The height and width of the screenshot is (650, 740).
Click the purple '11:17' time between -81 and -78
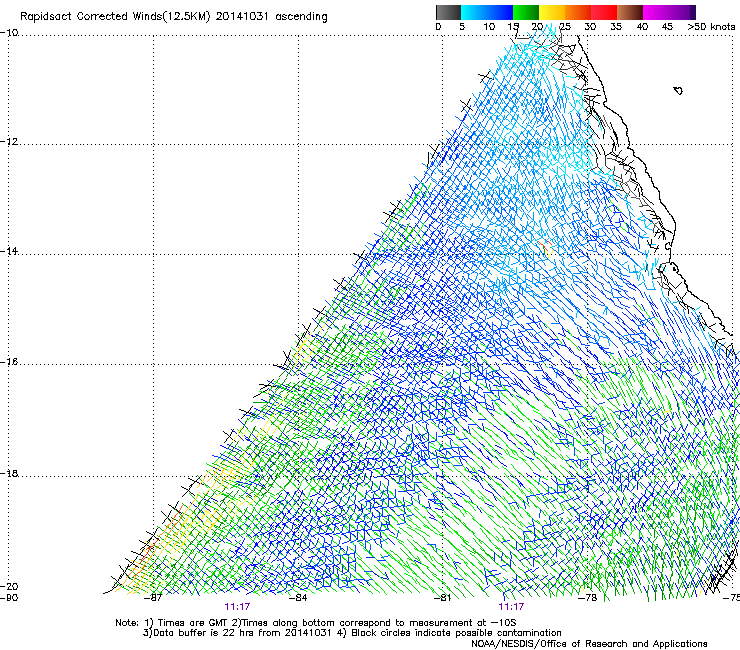(x=512, y=607)
